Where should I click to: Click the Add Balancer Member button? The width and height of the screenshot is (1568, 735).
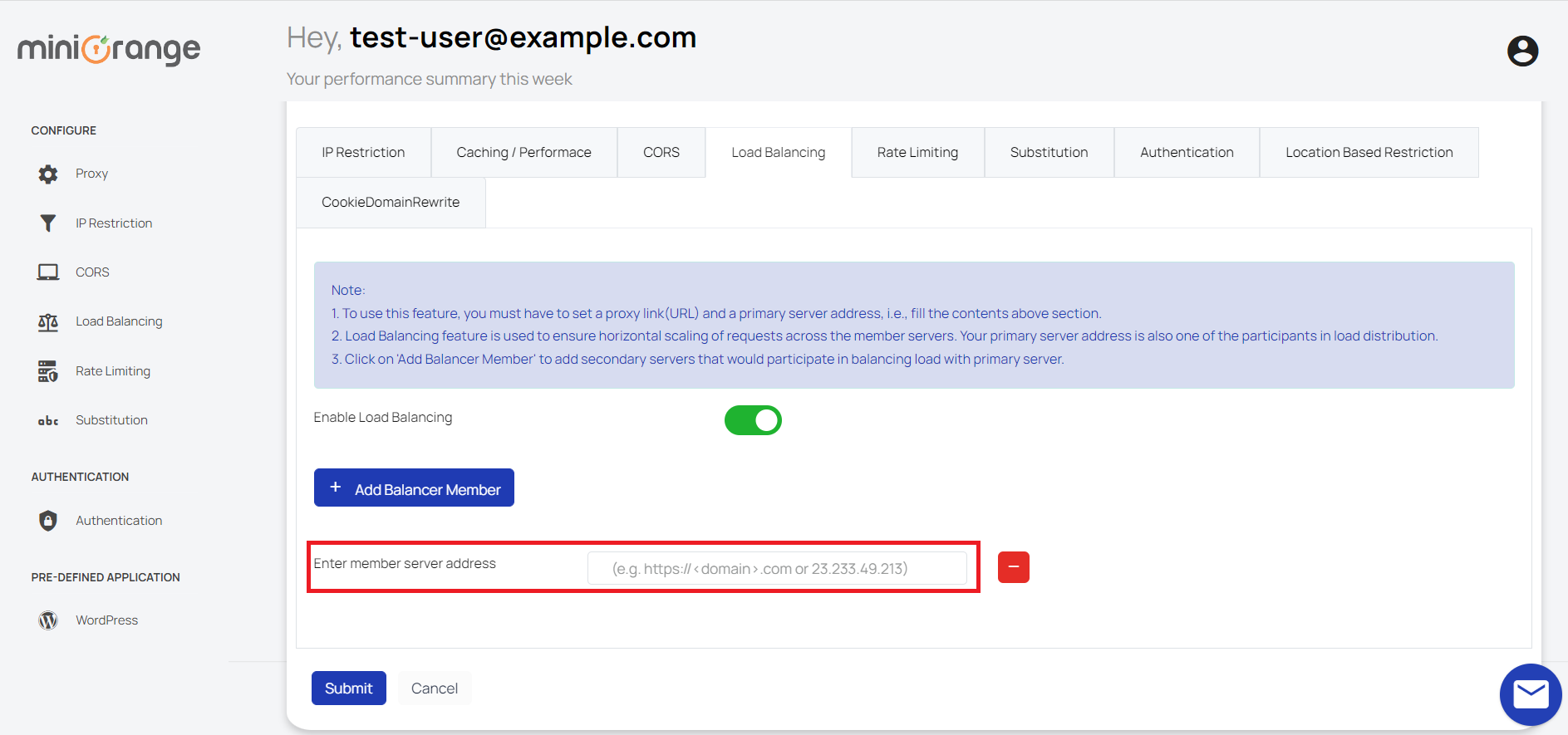tap(414, 488)
